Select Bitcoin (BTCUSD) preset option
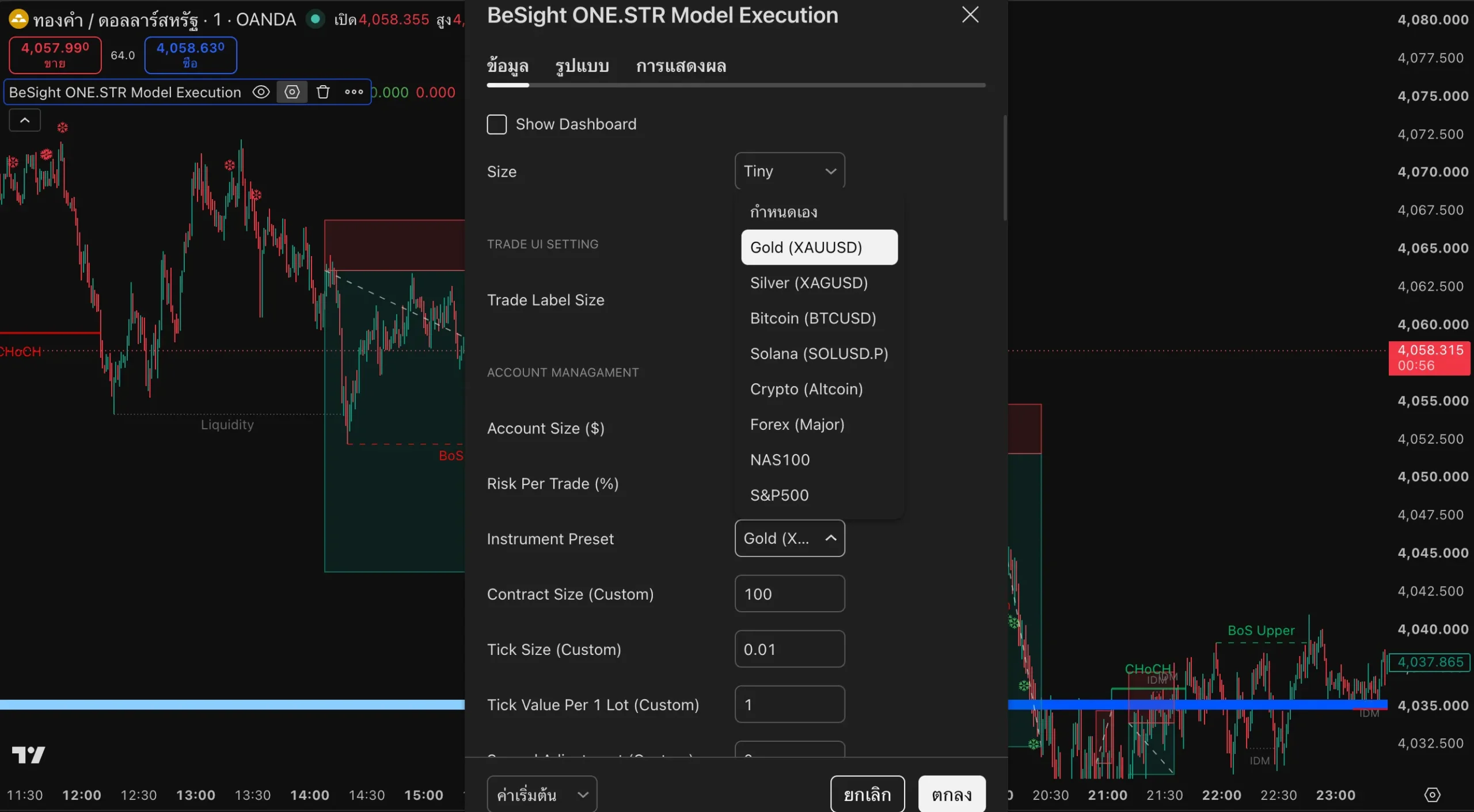 (x=819, y=318)
